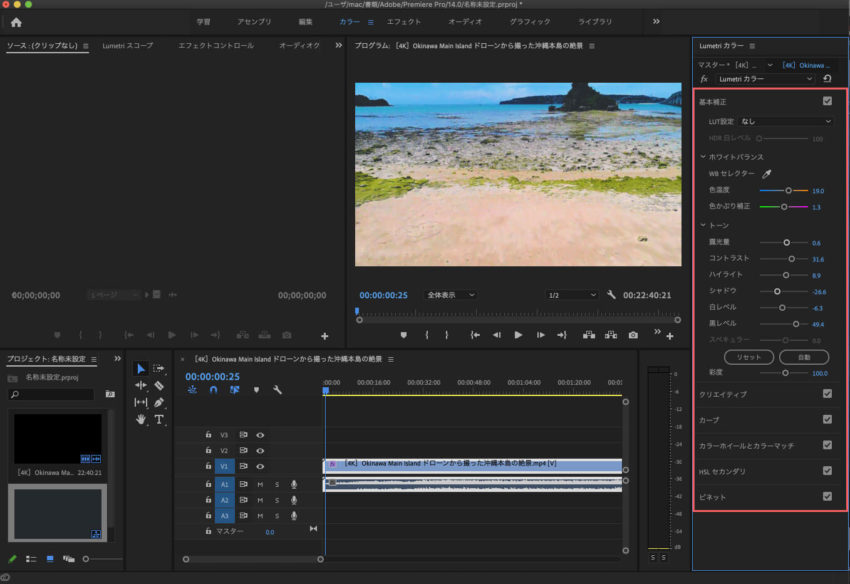The height and width of the screenshot is (584, 850).
Task: Open Program monitor settings wrench
Action: click(611, 295)
